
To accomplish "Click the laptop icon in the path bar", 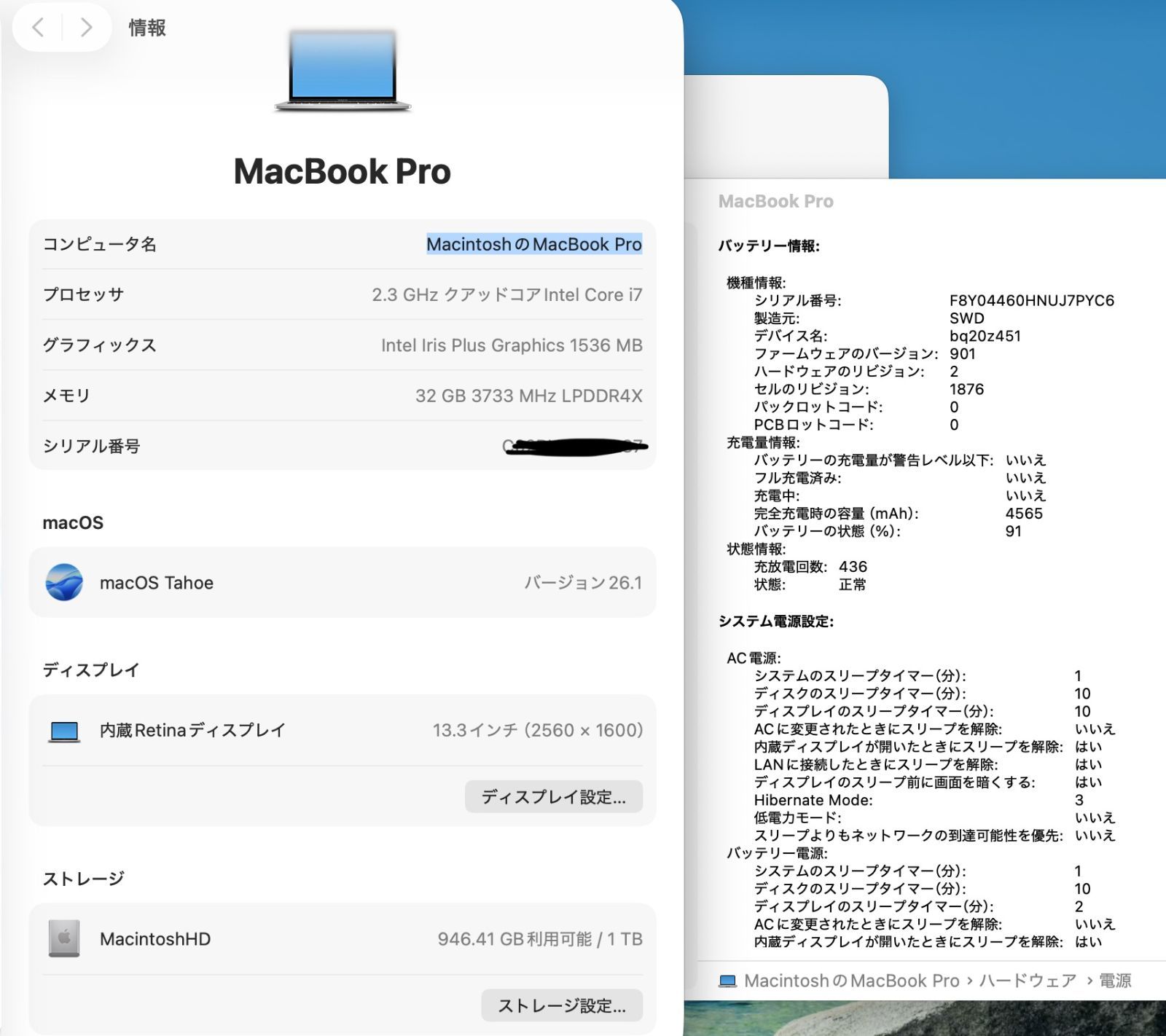I will point(727,981).
